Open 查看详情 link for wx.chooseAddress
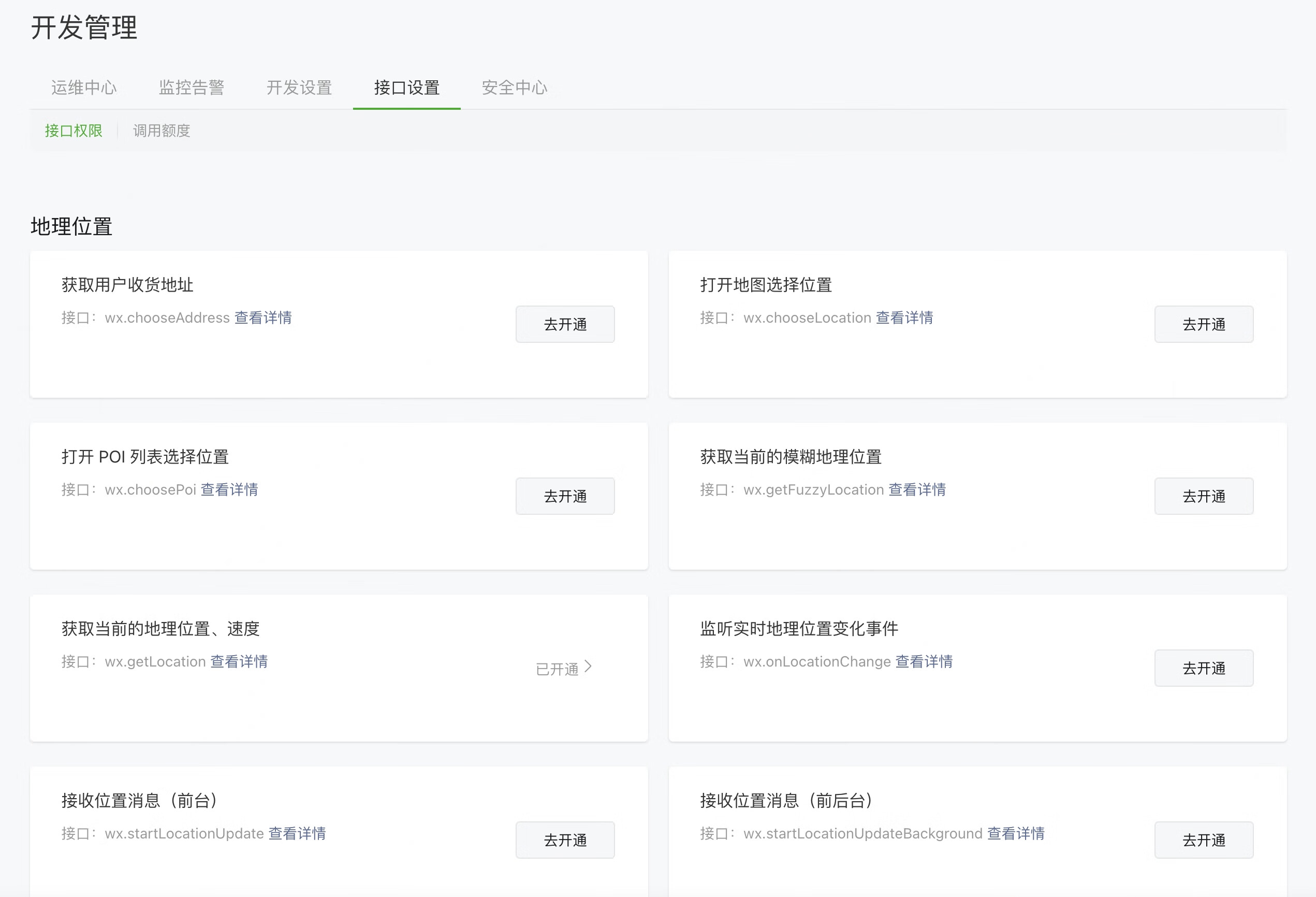This screenshot has height=897, width=1316. point(263,317)
